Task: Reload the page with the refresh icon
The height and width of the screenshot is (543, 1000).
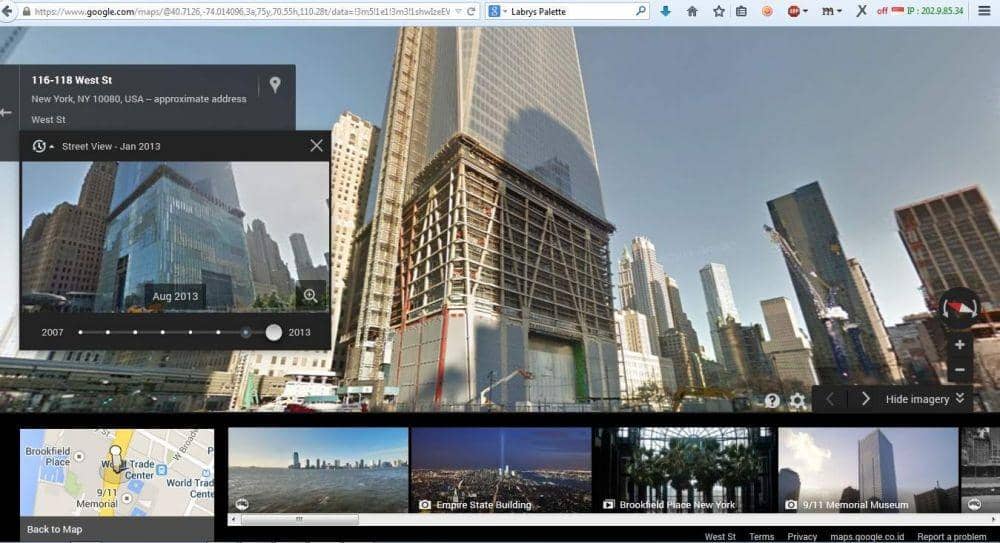Action: [x=471, y=11]
